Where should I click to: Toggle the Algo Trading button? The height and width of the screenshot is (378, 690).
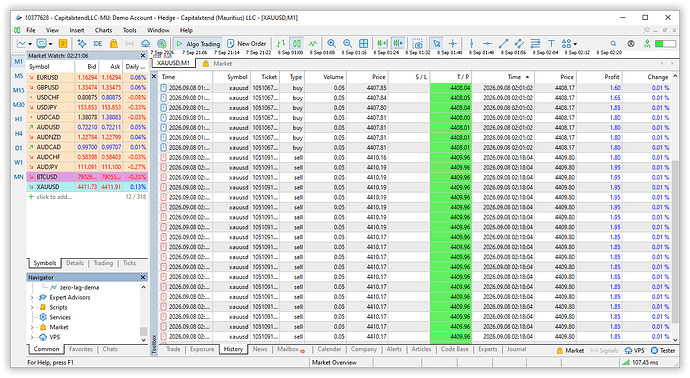tap(198, 44)
